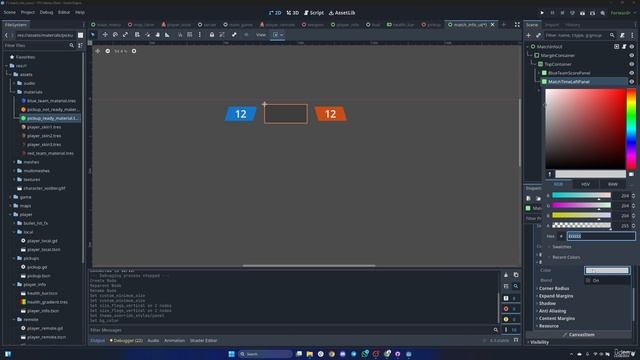Click the Add Child Node plus icon

(x=529, y=36)
